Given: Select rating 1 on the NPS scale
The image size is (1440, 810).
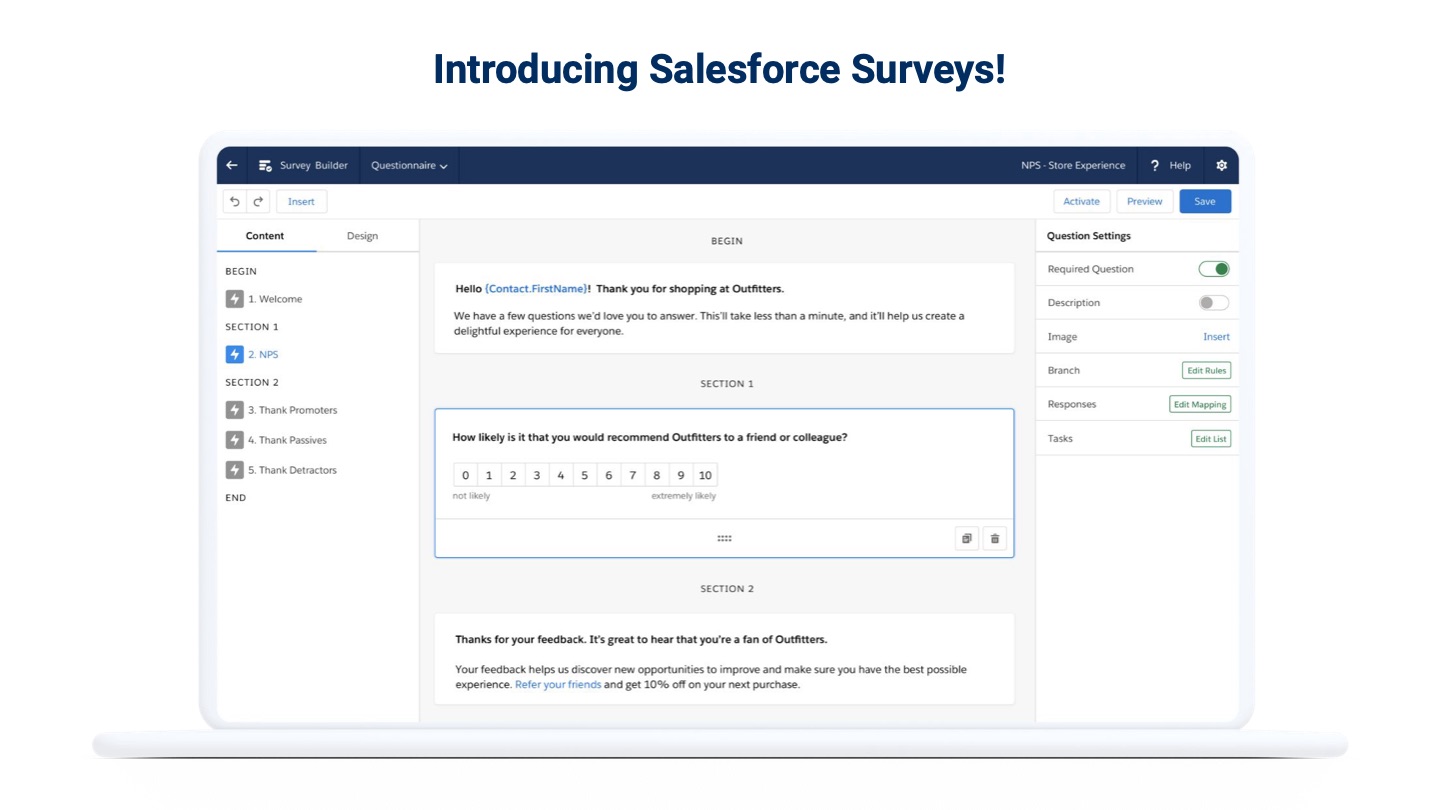Looking at the screenshot, I should [489, 475].
